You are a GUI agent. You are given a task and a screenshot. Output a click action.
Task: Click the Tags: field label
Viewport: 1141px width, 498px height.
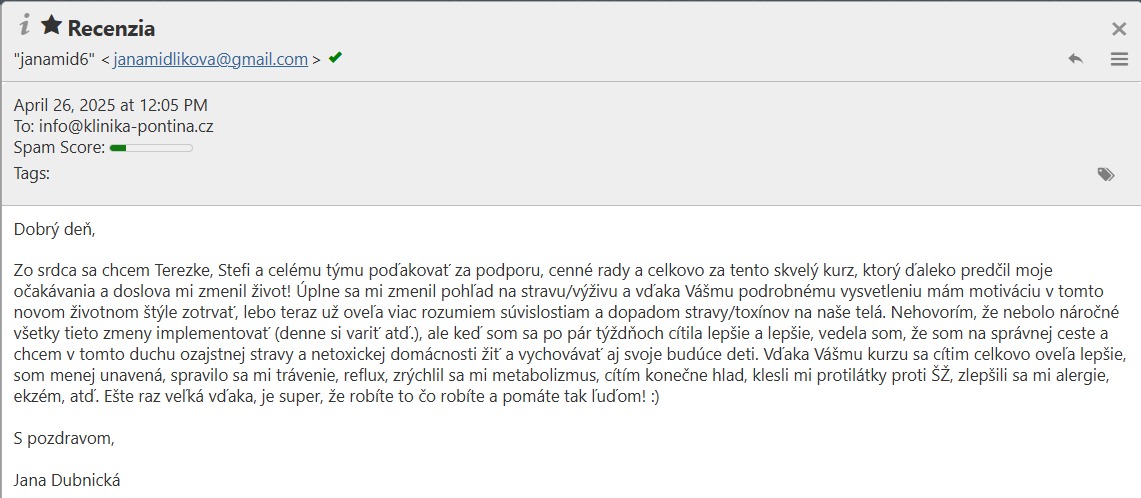pos(32,174)
